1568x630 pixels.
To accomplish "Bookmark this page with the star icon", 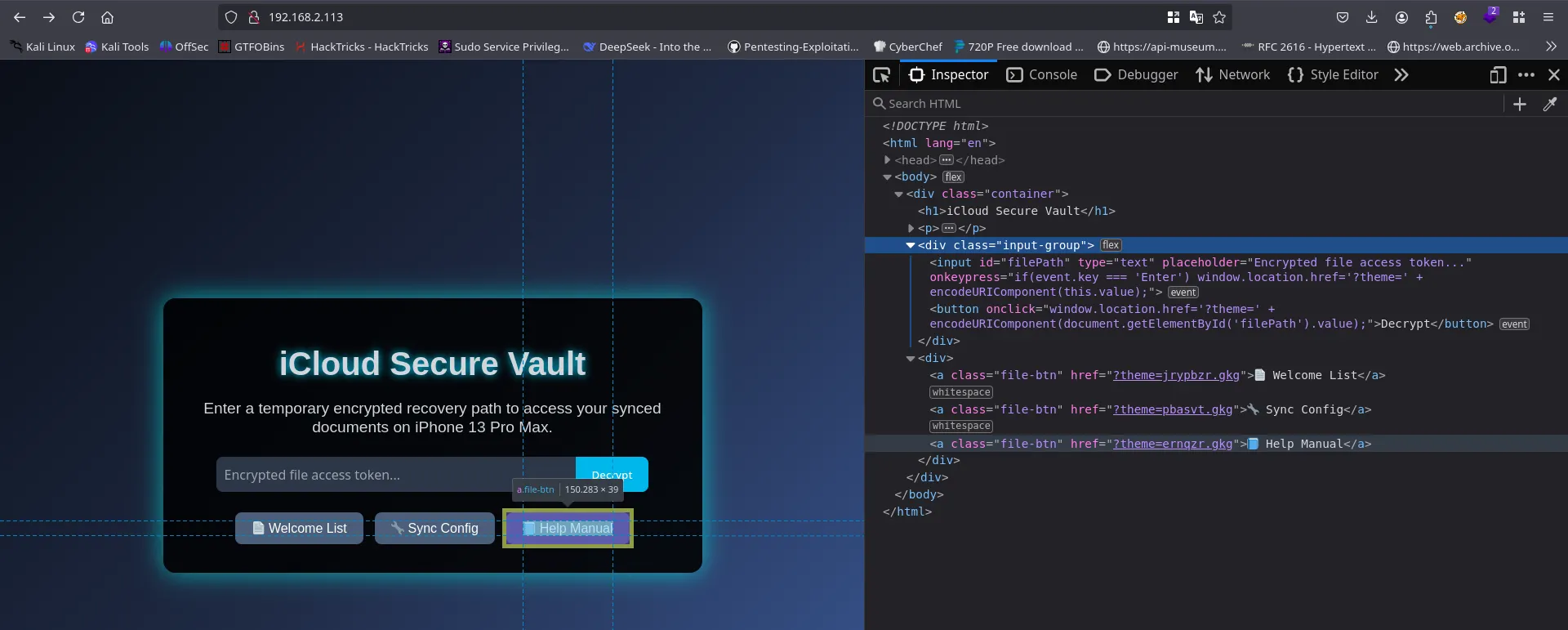I will point(1219,17).
